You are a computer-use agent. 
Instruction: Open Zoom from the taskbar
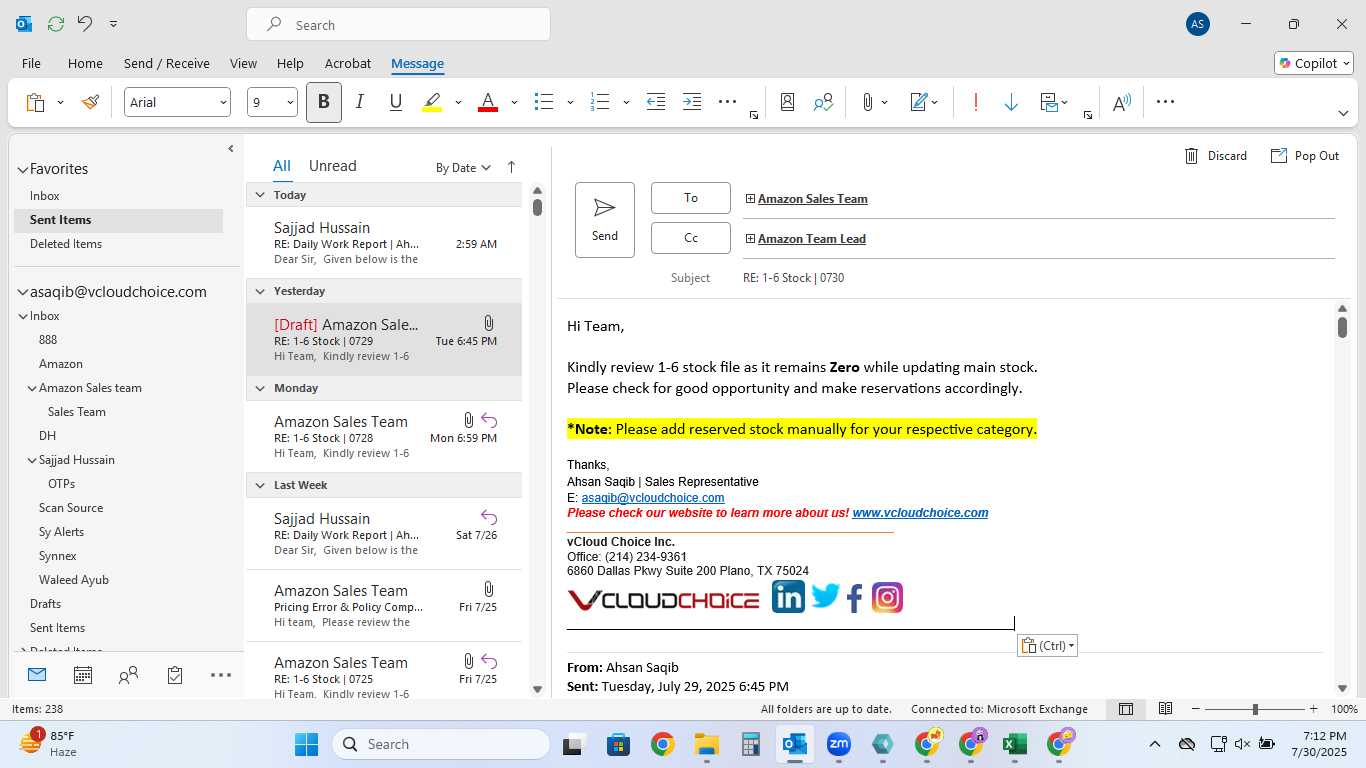838,744
